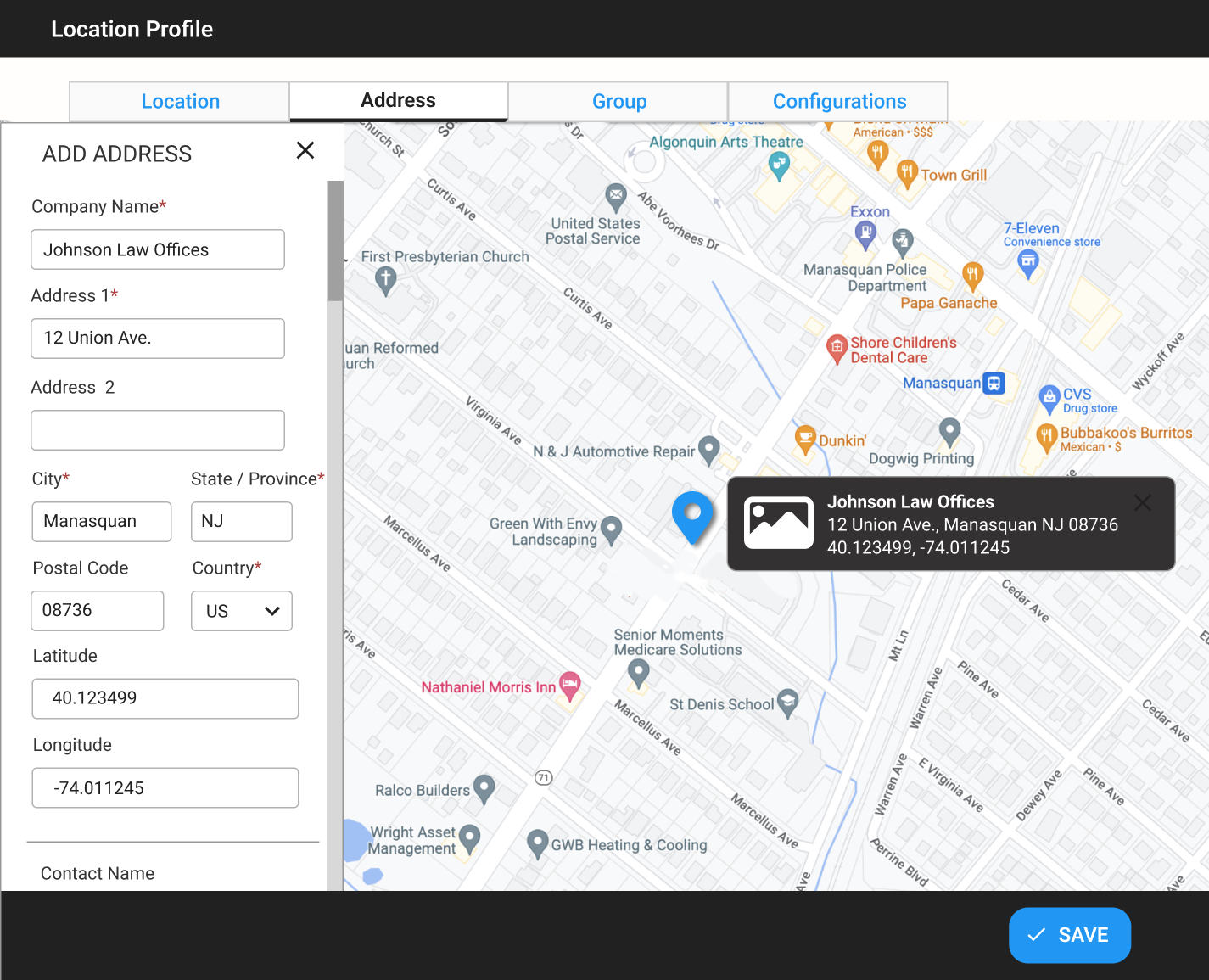Close the Add Address panel
Image resolution: width=1209 pixels, height=980 pixels.
(x=305, y=150)
